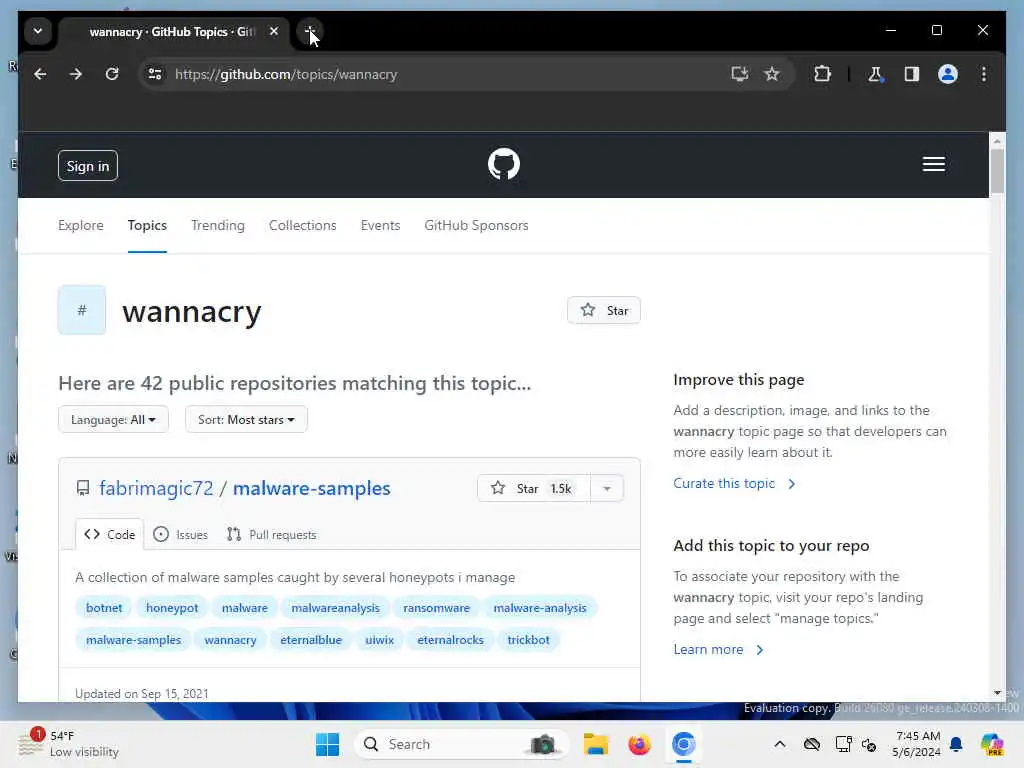
Task: Select the trickbot topic tag
Action: click(528, 640)
